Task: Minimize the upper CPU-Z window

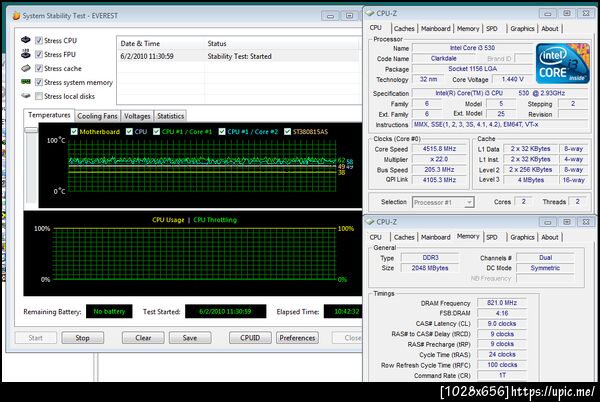Action: [x=548, y=13]
